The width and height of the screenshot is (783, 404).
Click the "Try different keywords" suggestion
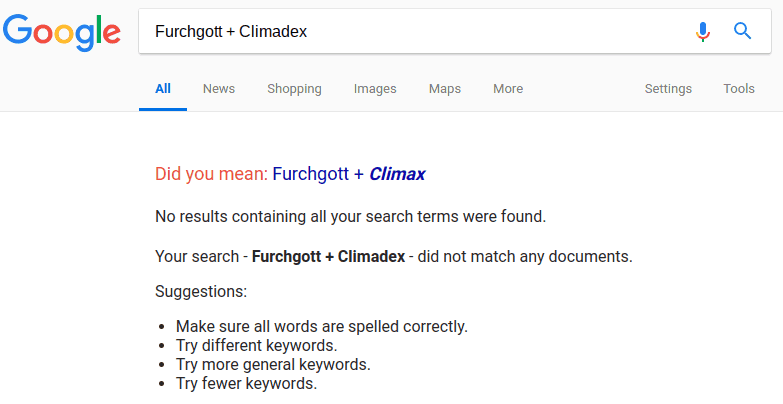[257, 345]
